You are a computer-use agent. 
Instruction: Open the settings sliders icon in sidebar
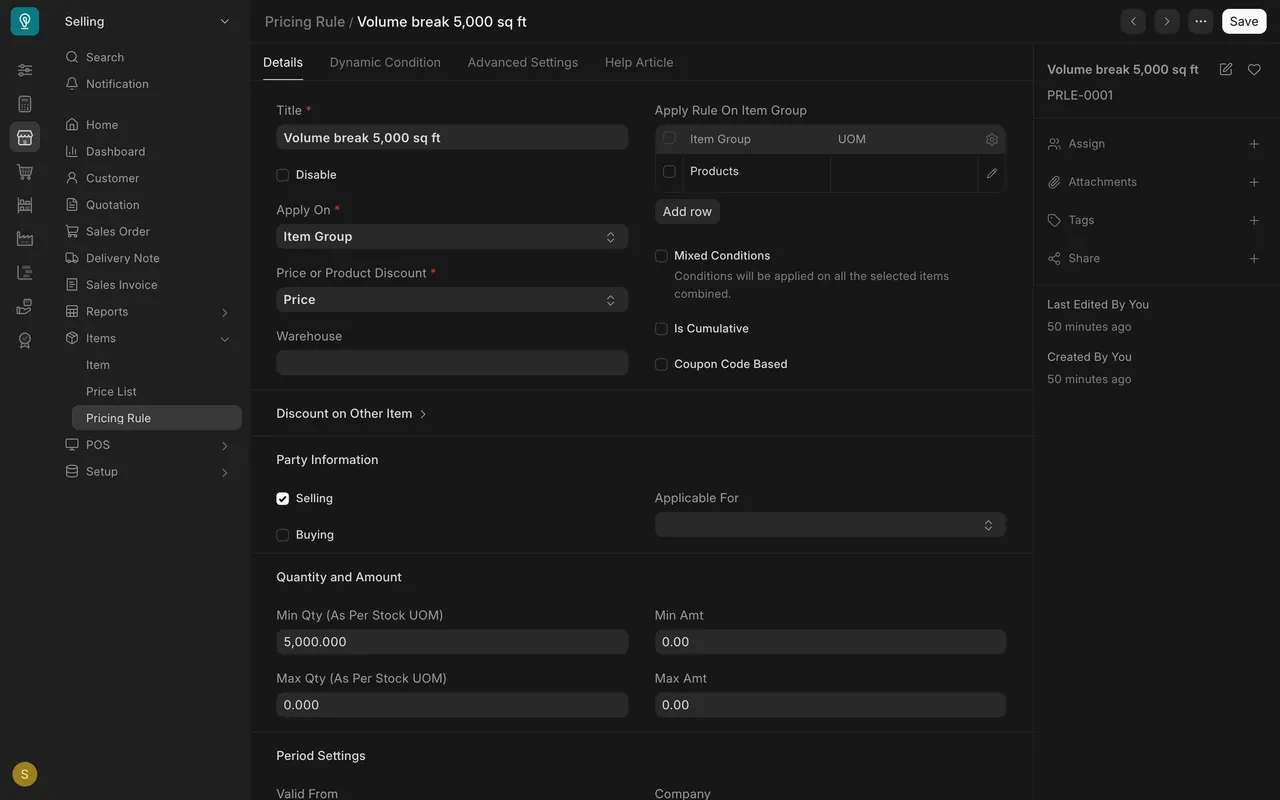point(25,70)
